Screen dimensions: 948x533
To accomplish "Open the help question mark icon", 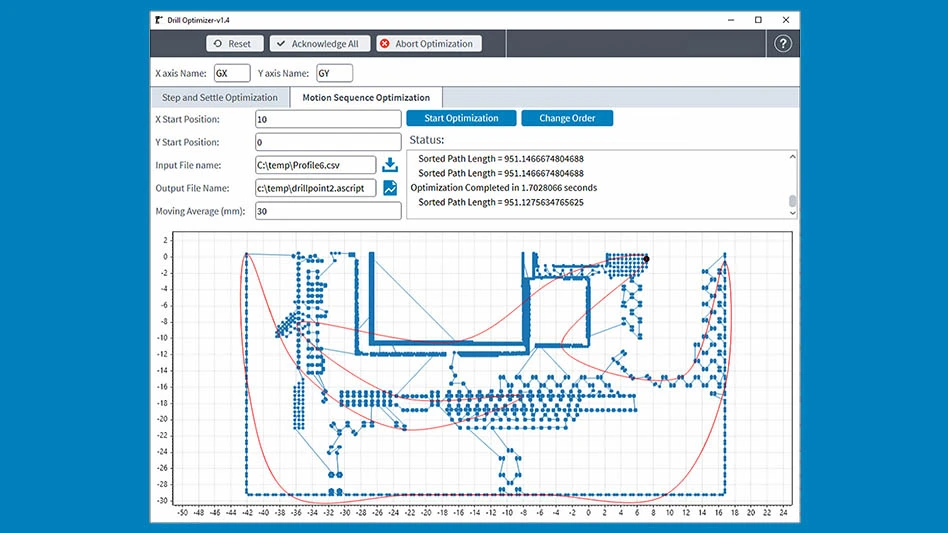I will tap(783, 44).
